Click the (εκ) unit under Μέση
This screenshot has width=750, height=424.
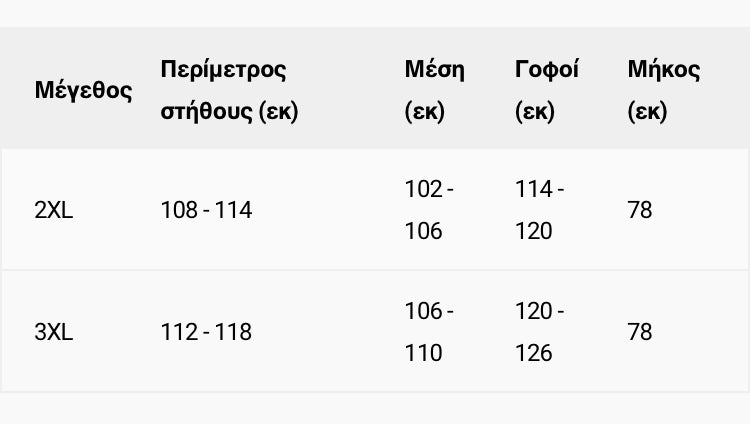coord(424,112)
